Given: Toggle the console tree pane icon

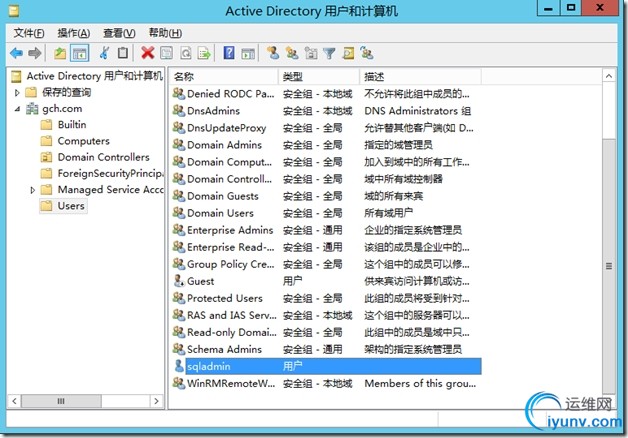Looking at the screenshot, I should click(79, 53).
